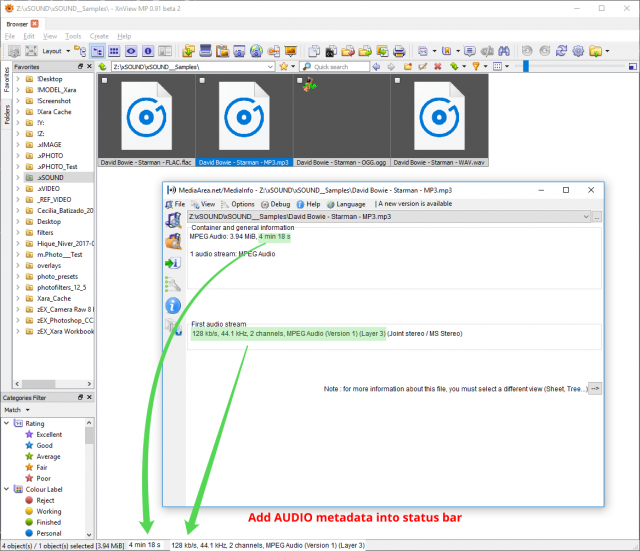Check the WAV file thumbnail checkbox

pos(397,80)
